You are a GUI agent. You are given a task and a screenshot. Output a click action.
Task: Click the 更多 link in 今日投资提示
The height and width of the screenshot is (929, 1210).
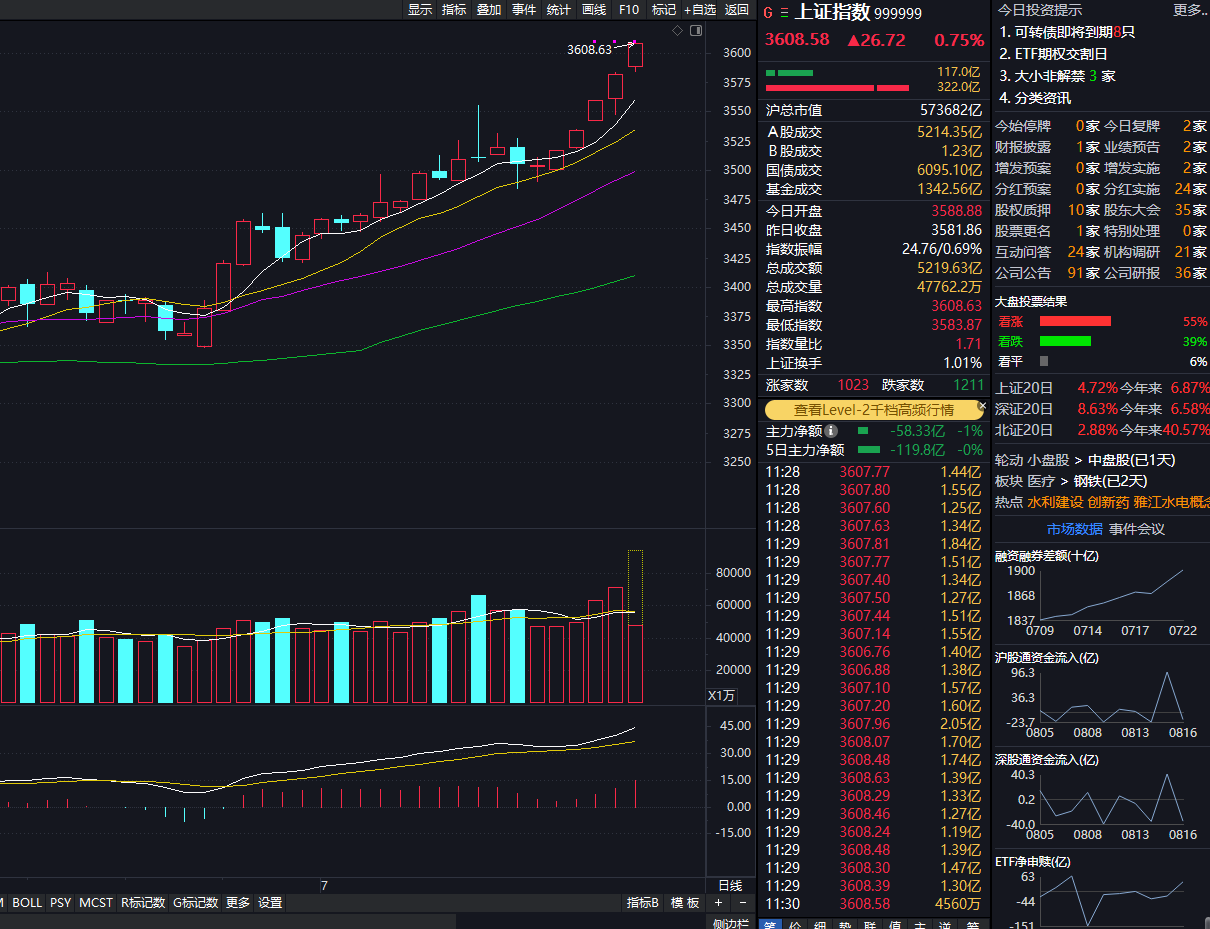pyautogui.click(x=1189, y=10)
